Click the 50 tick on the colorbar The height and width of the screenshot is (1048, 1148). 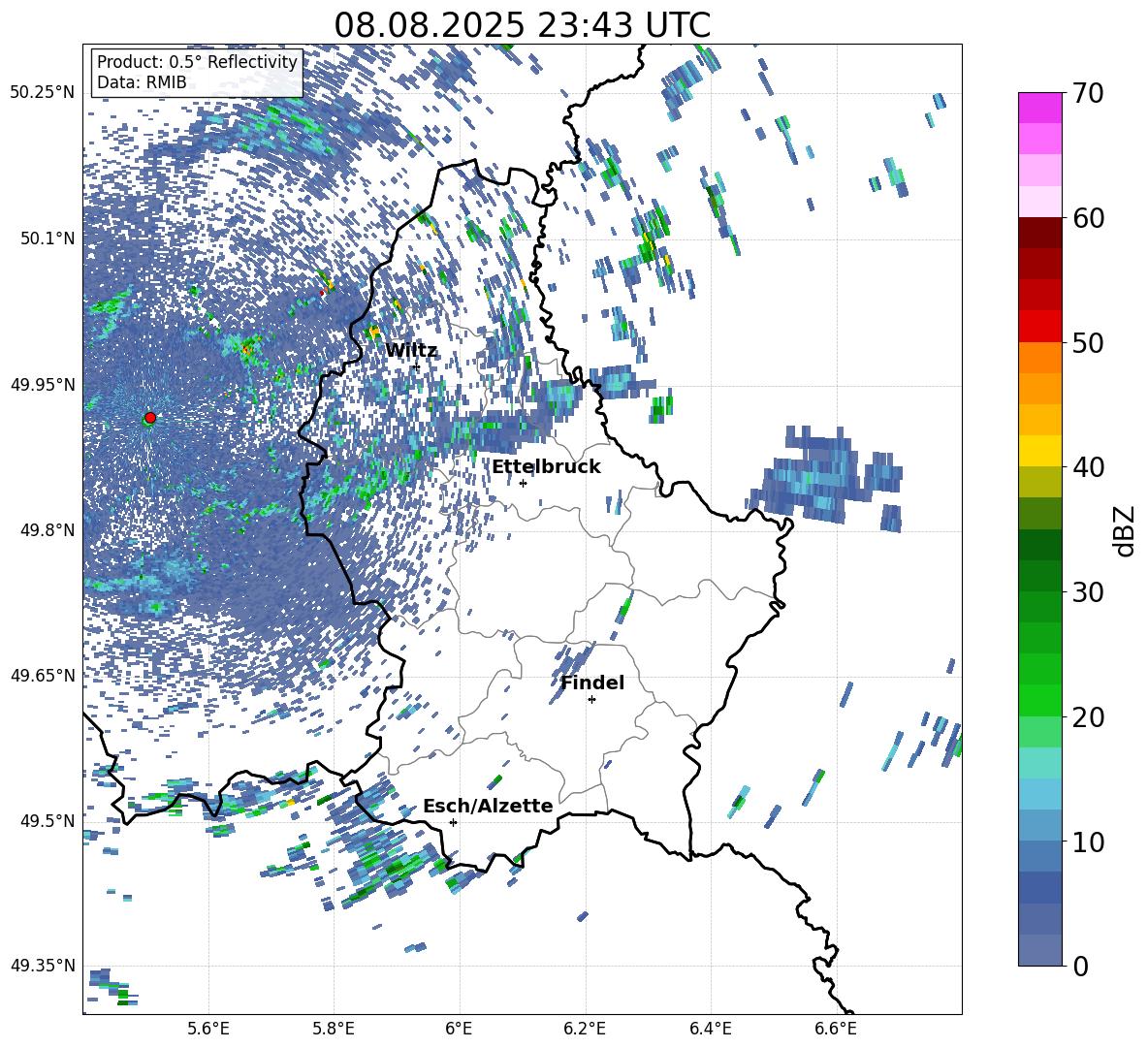[x=1088, y=343]
